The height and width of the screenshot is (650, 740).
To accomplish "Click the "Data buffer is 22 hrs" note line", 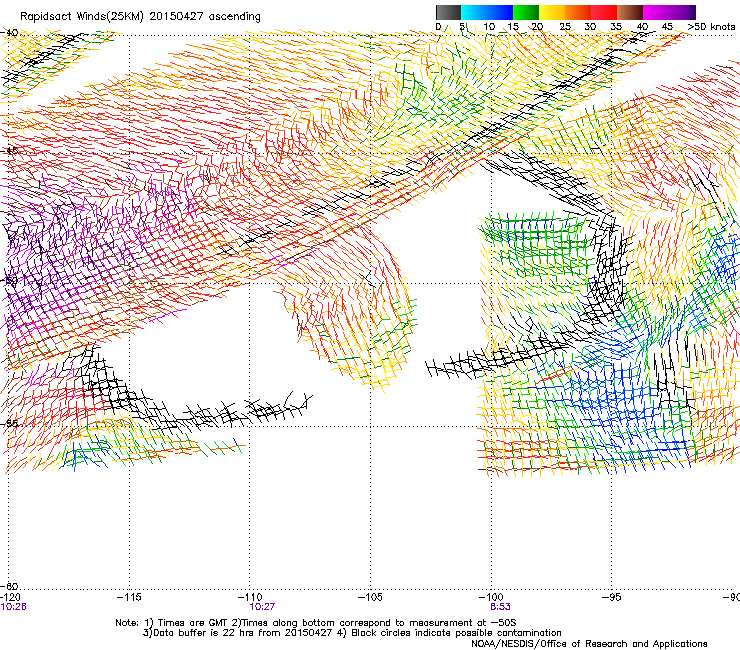I will point(352,633).
